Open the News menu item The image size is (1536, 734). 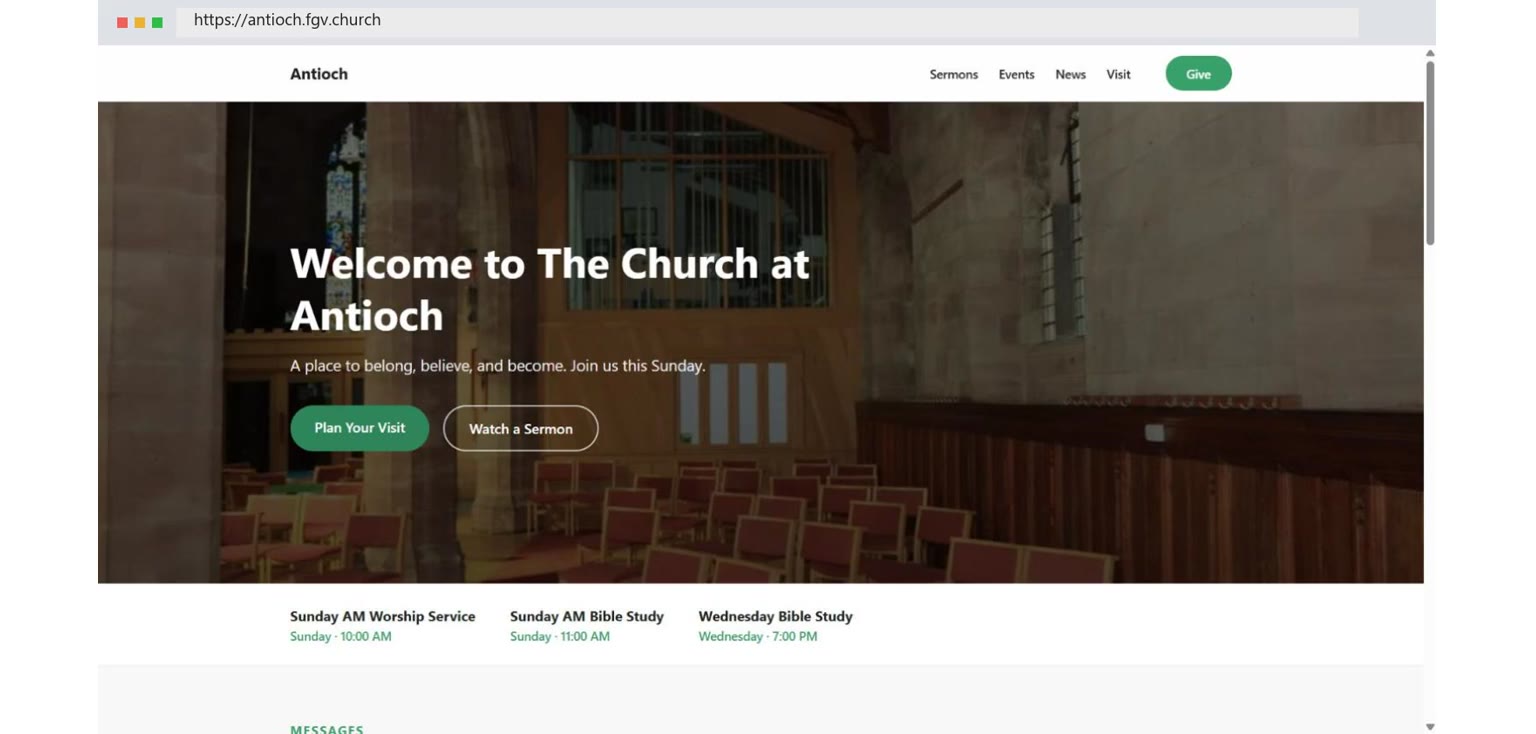(1070, 74)
